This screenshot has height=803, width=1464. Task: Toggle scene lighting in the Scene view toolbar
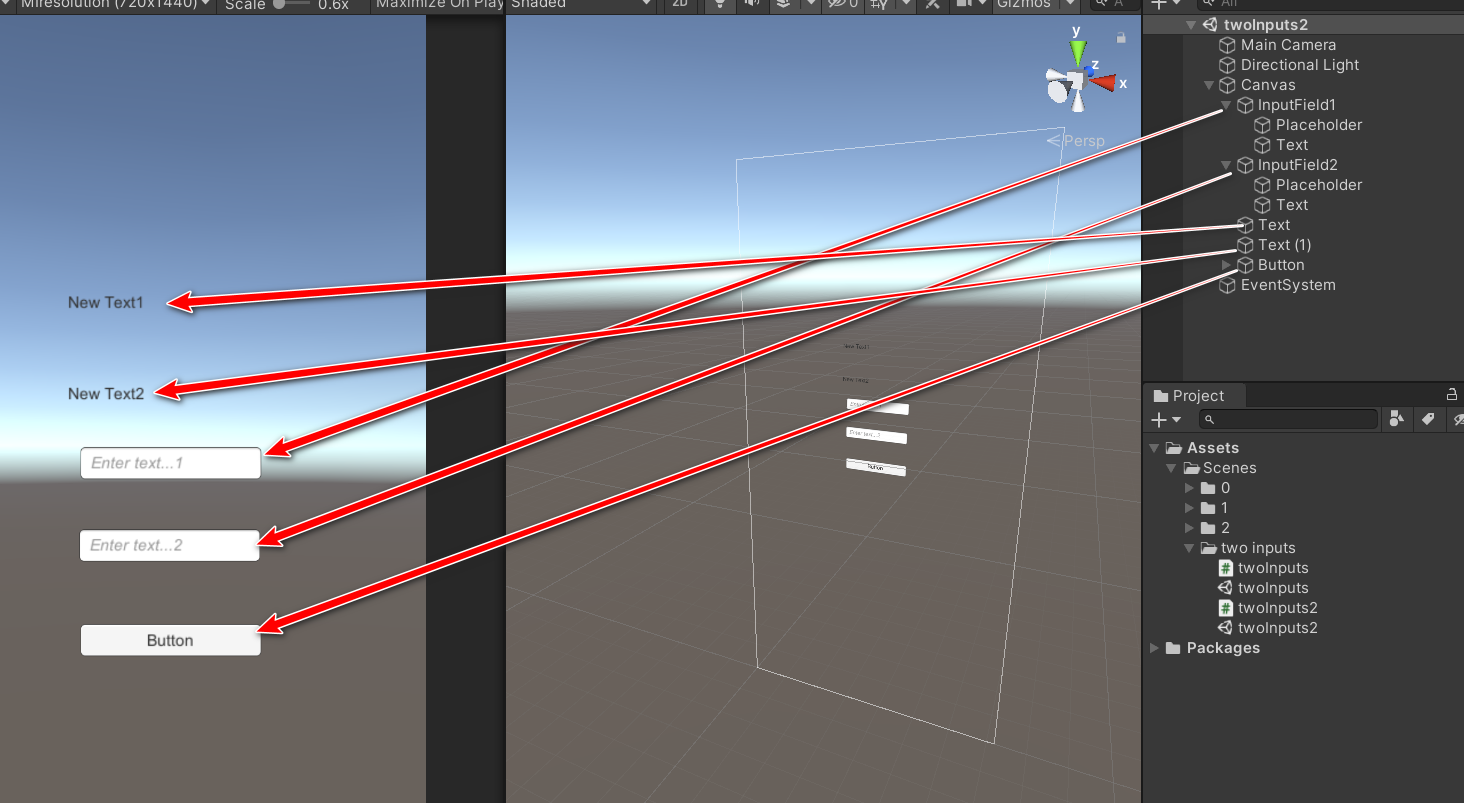(719, 5)
